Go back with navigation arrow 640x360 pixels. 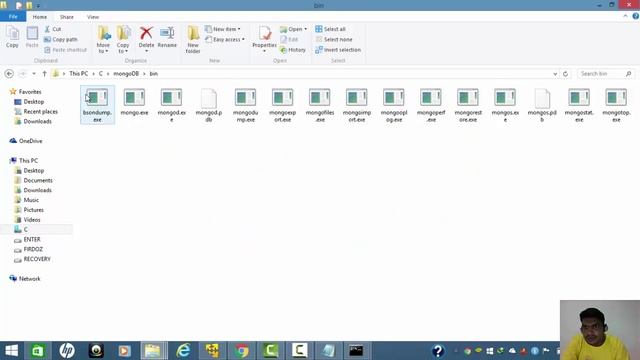coord(9,74)
